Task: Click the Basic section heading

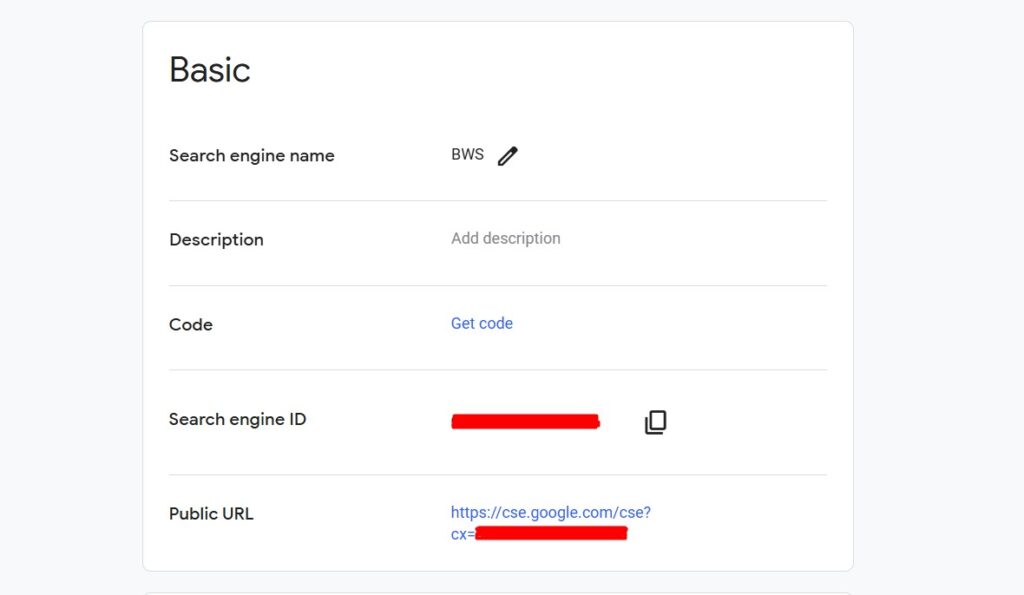Action: [x=209, y=69]
